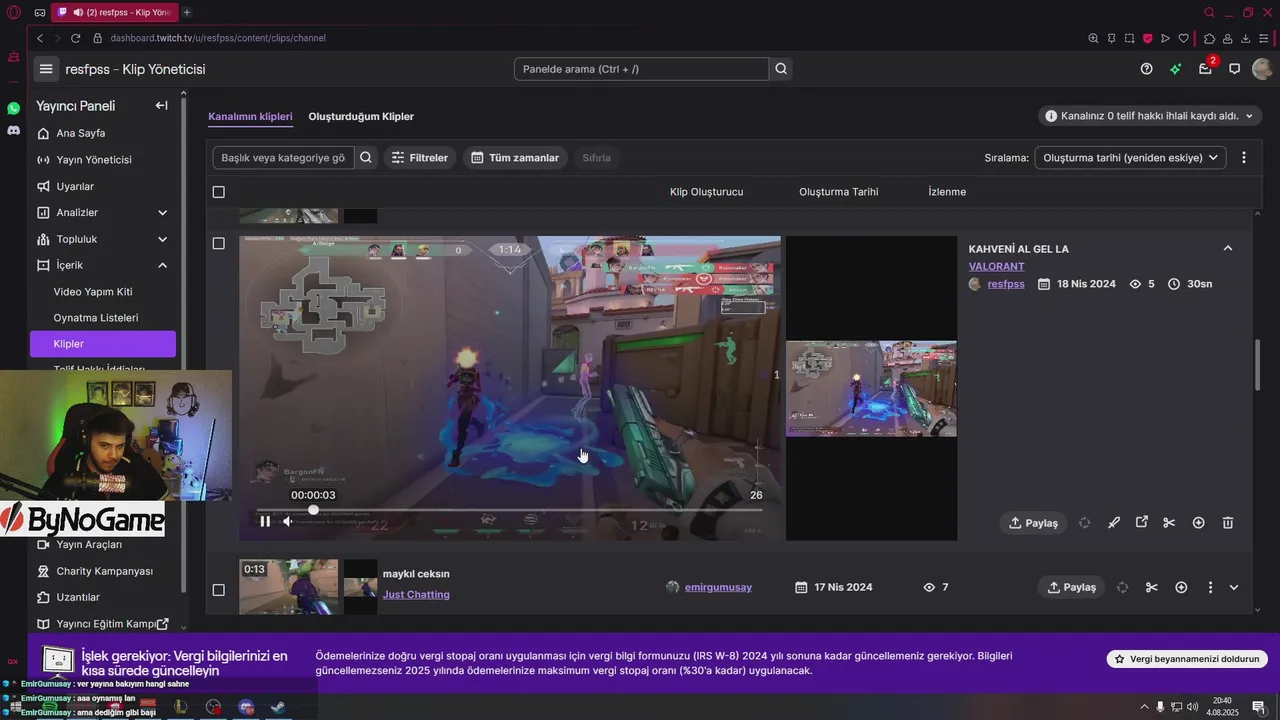The height and width of the screenshot is (720, 1280).
Task: Open the VALORANT category link
Action: coord(996,266)
